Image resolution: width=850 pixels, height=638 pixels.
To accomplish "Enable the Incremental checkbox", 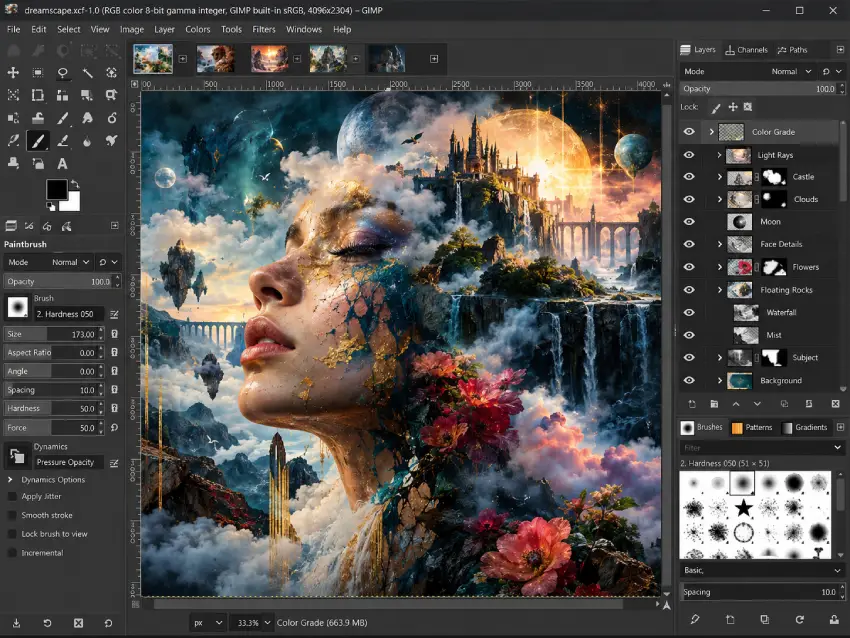I will click(x=11, y=553).
